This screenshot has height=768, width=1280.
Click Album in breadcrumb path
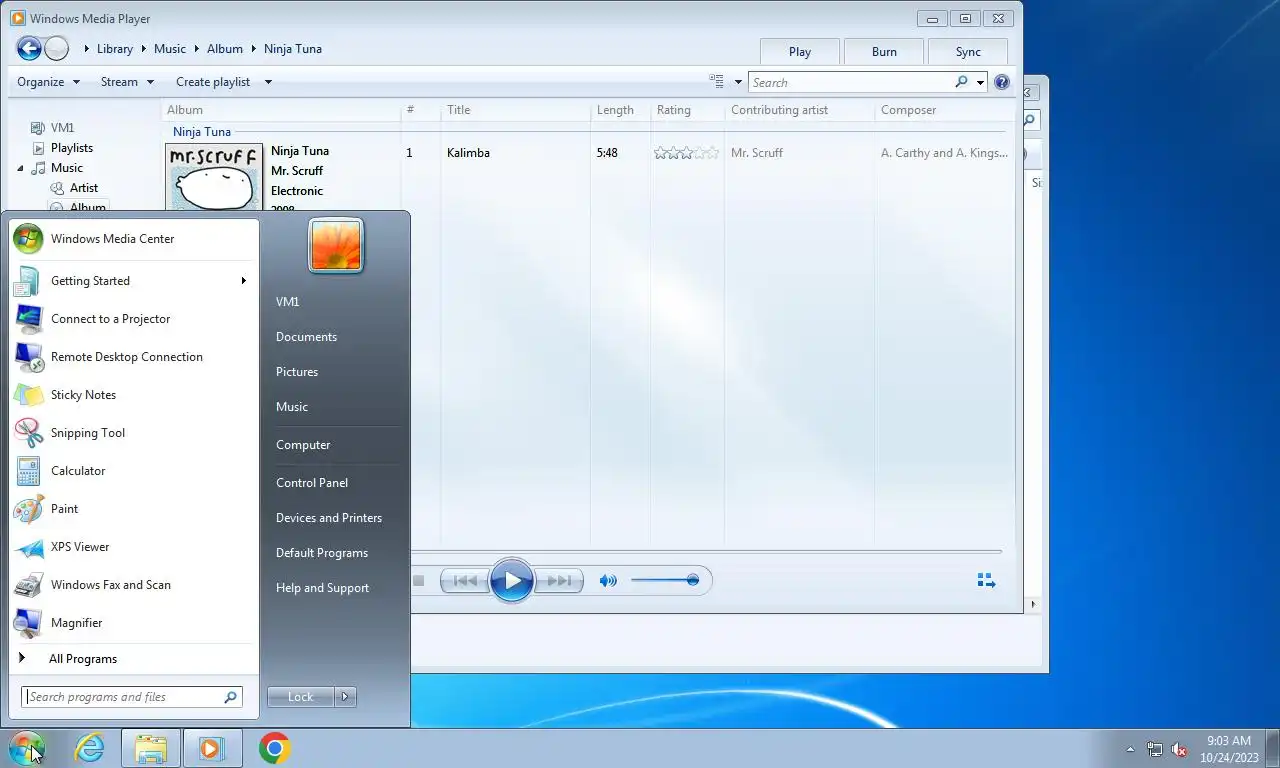[225, 49]
